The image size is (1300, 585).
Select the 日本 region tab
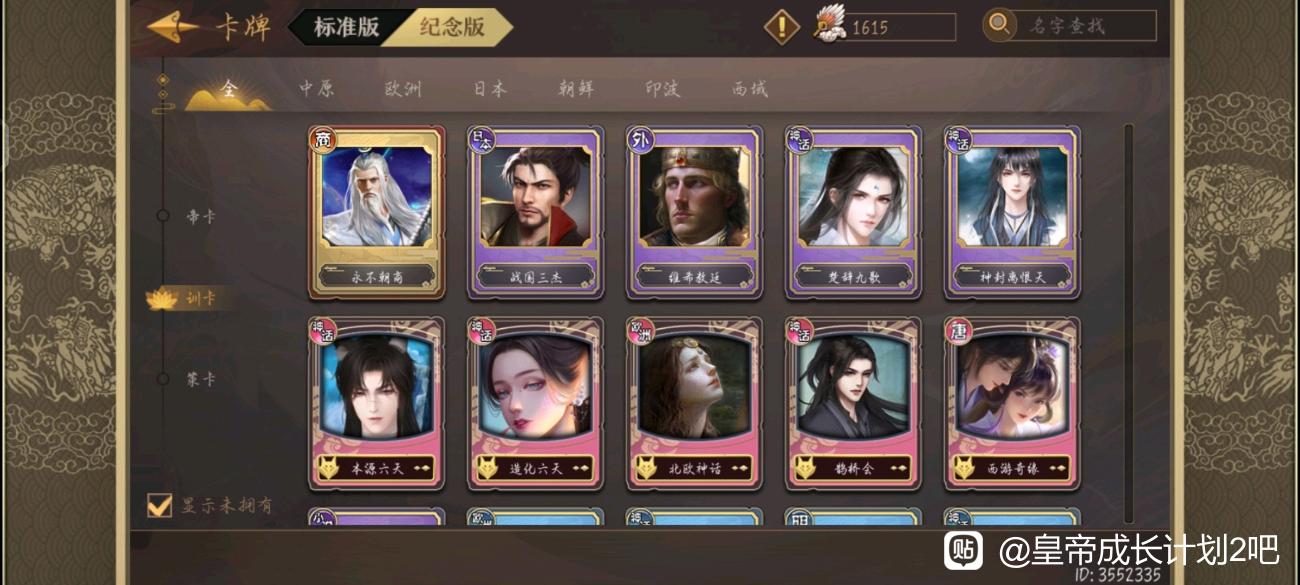tap(490, 89)
